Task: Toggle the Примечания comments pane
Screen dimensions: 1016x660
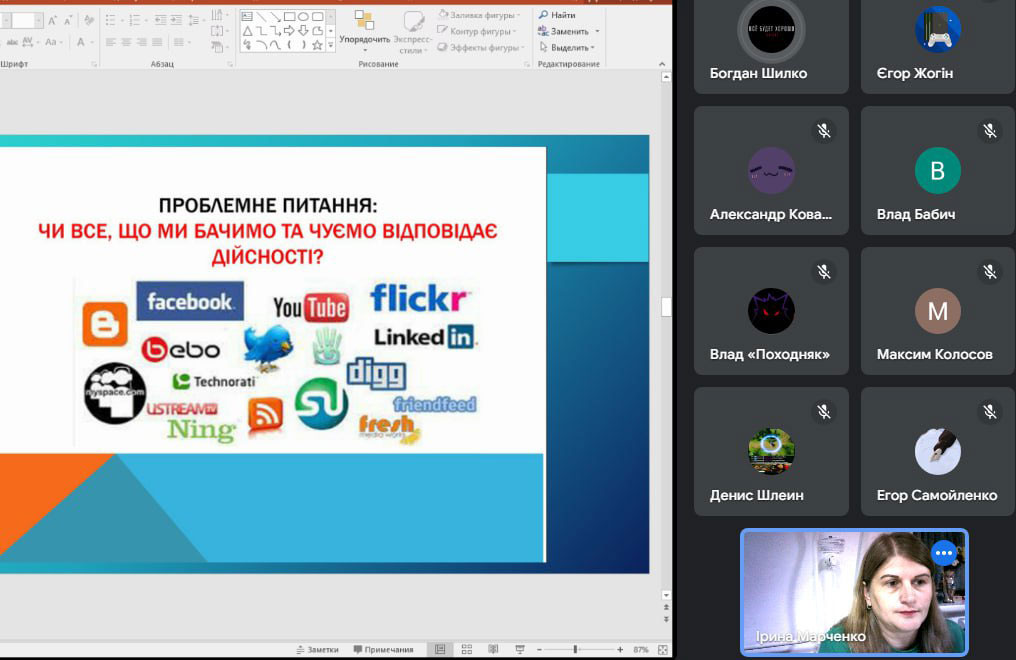Action: 384,650
